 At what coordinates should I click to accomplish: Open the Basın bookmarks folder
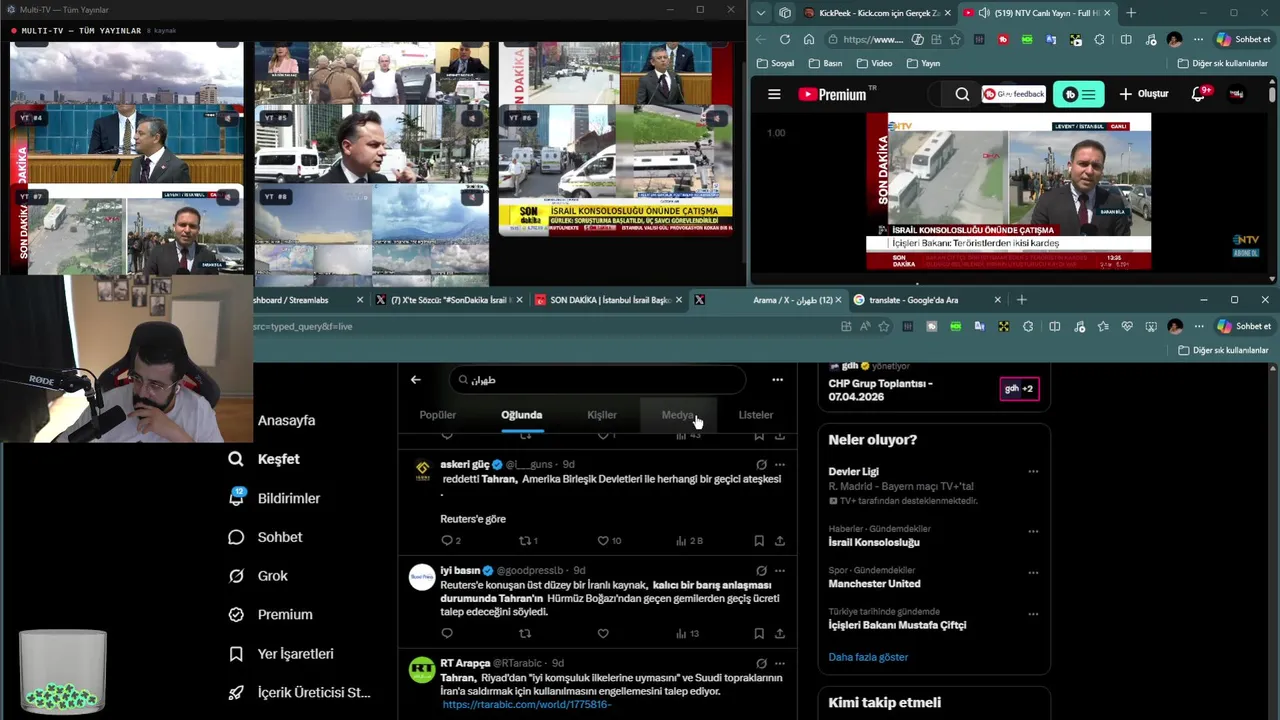[x=824, y=63]
